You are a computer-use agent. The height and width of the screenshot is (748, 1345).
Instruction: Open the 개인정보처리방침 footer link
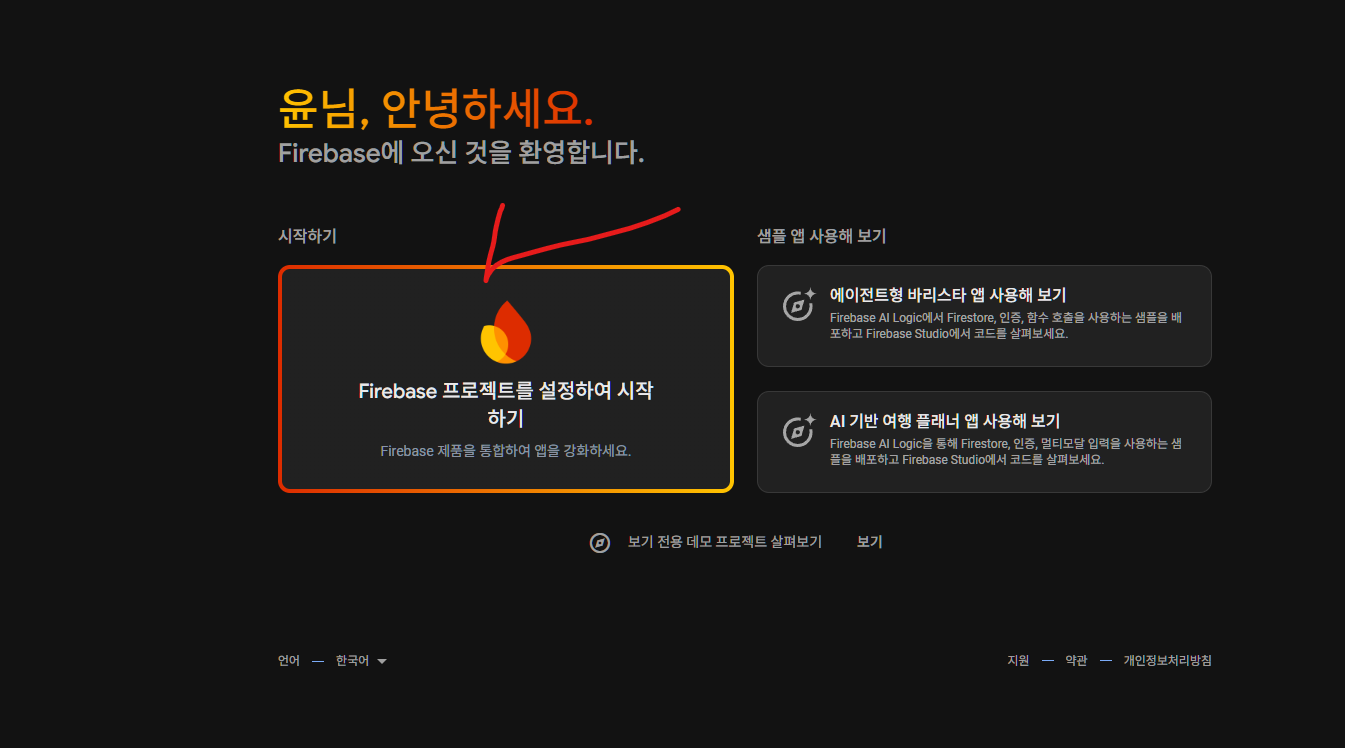tap(1167, 661)
